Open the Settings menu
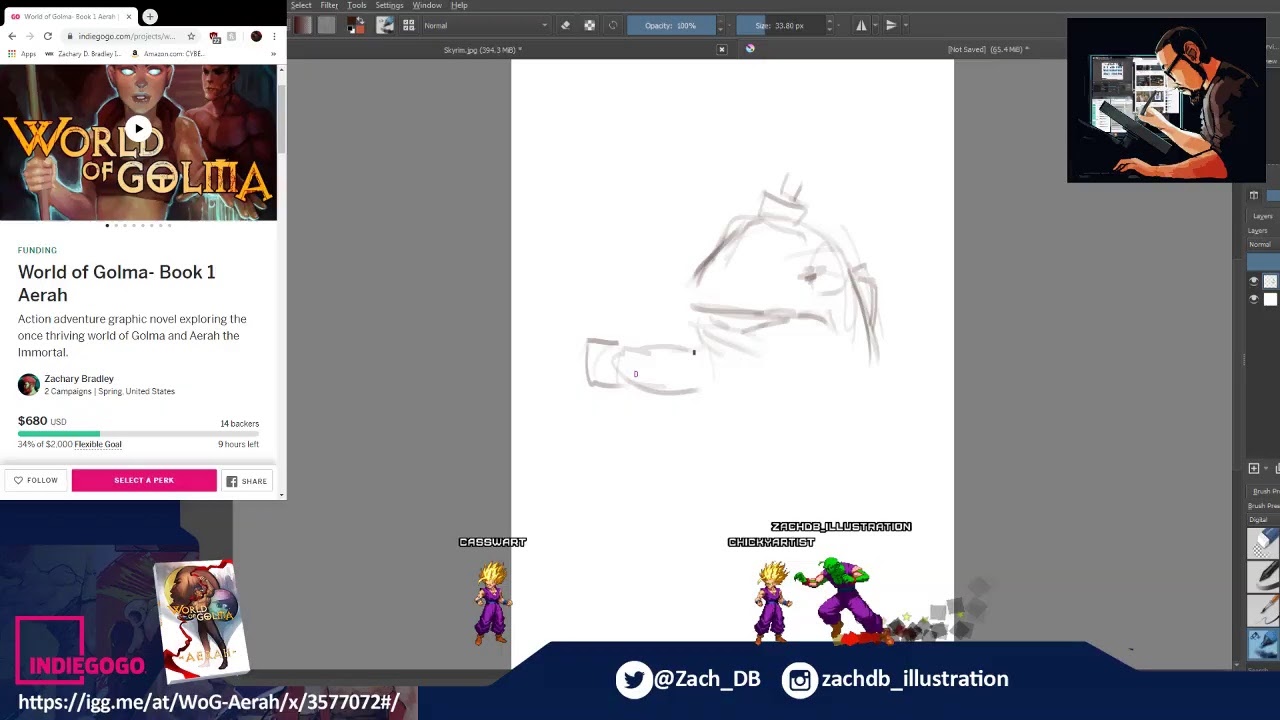Viewport: 1280px width, 720px height. pos(389,6)
